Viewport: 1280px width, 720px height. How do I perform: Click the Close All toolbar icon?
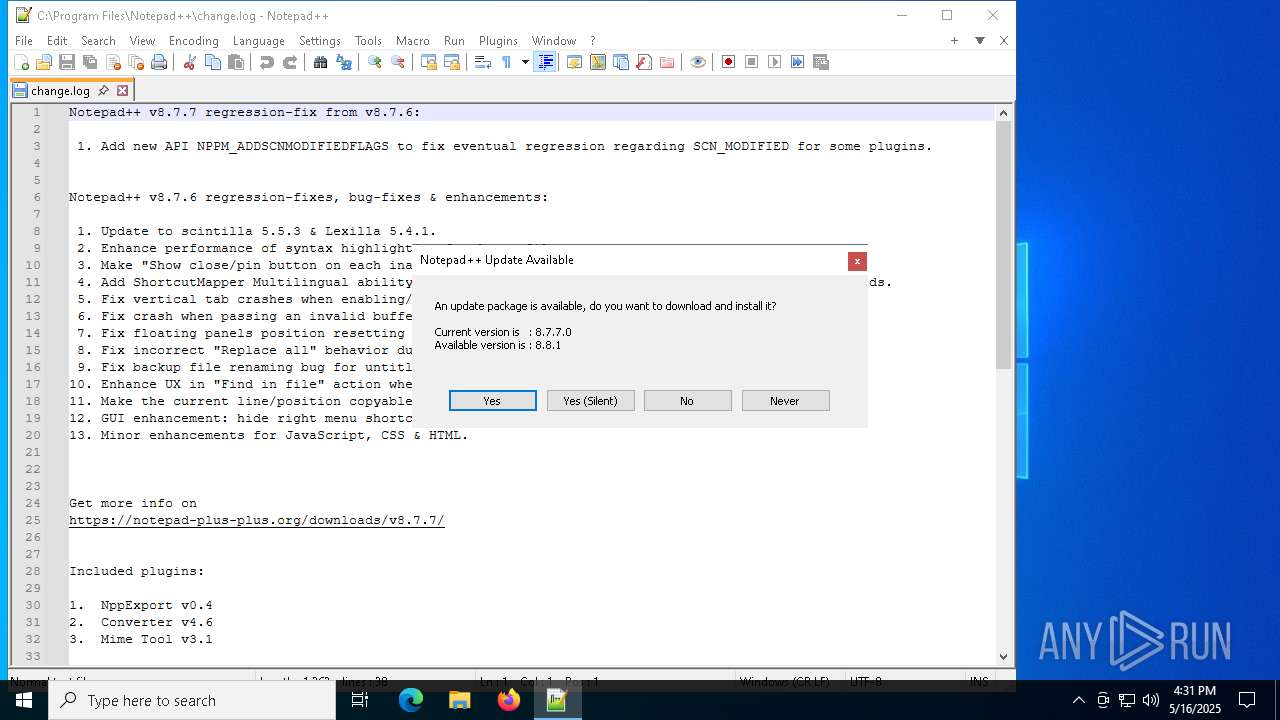(x=136, y=62)
